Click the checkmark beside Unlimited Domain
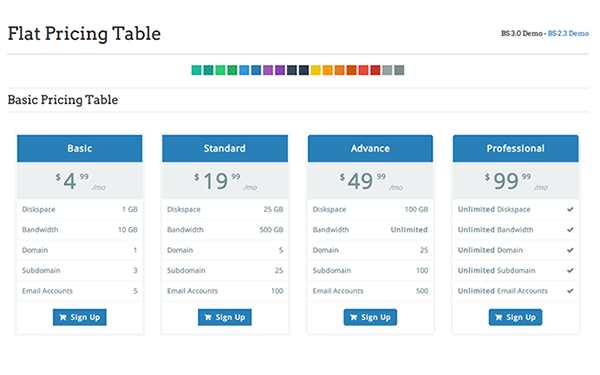This screenshot has height=375, width=600. click(570, 250)
